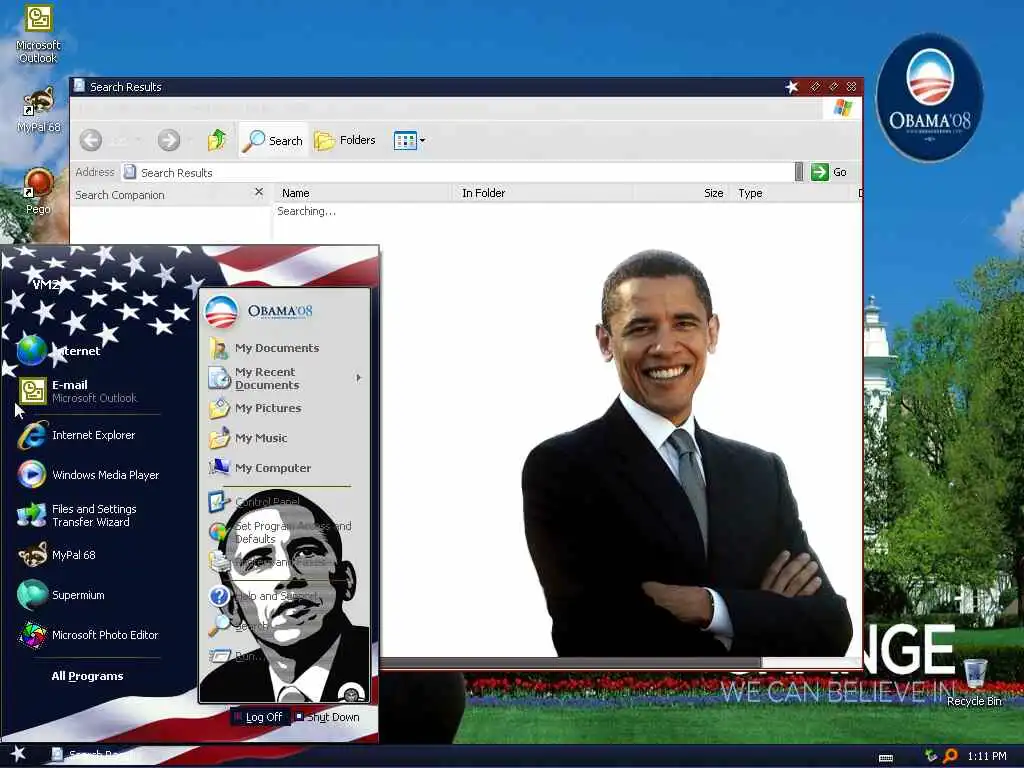Open My Documents folder
The image size is (1024, 768).
pos(264,348)
